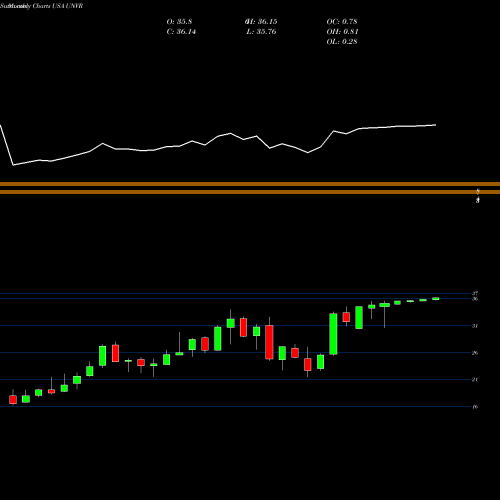Select the open value 'O: 35.8'

179,22
